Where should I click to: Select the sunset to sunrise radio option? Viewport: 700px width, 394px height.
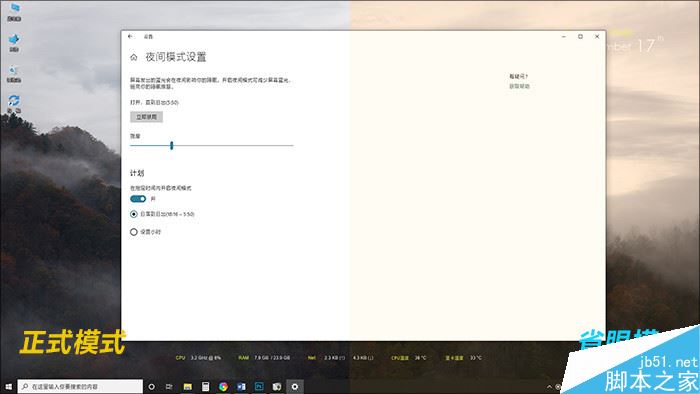click(133, 214)
